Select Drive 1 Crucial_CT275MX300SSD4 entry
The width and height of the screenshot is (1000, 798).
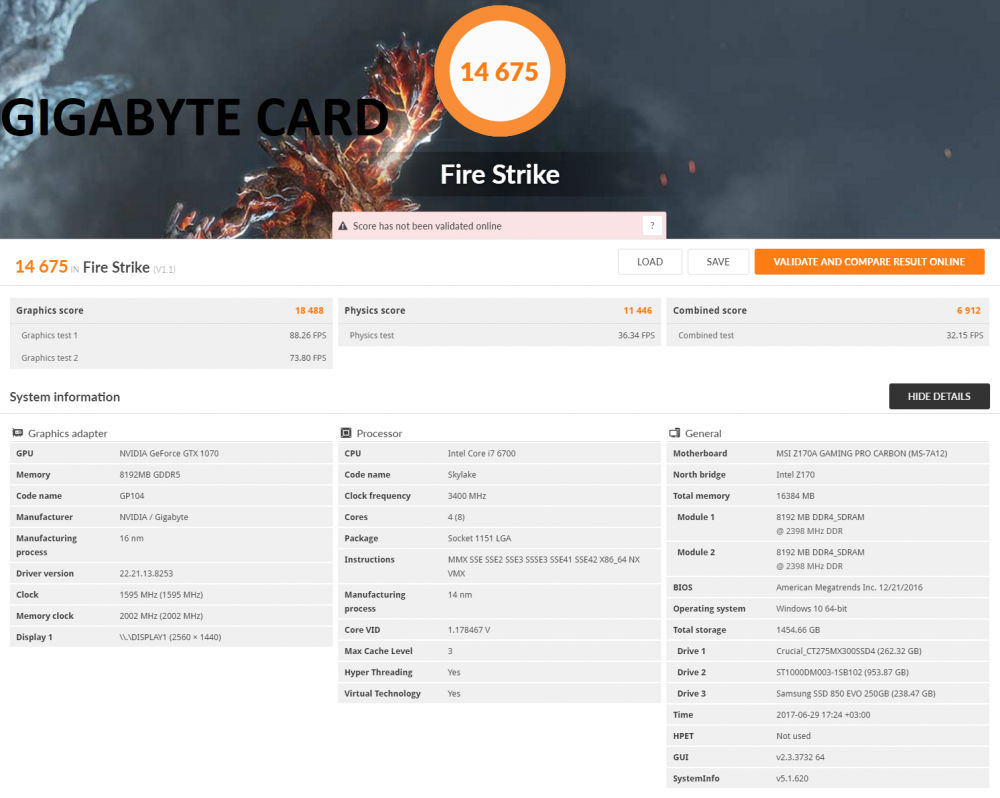tap(849, 651)
